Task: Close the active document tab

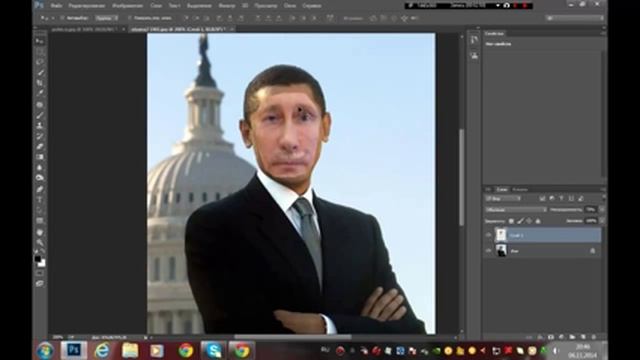Action: [x=232, y=29]
